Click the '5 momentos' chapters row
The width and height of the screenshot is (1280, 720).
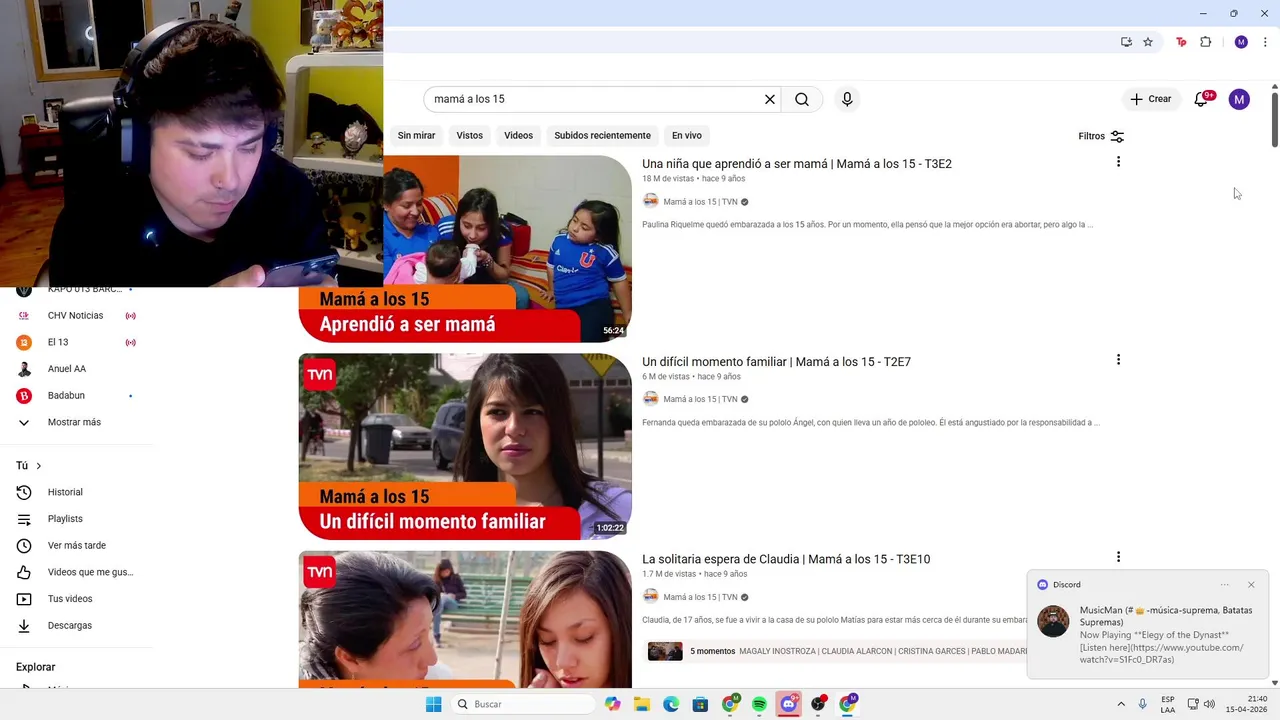(x=837, y=651)
